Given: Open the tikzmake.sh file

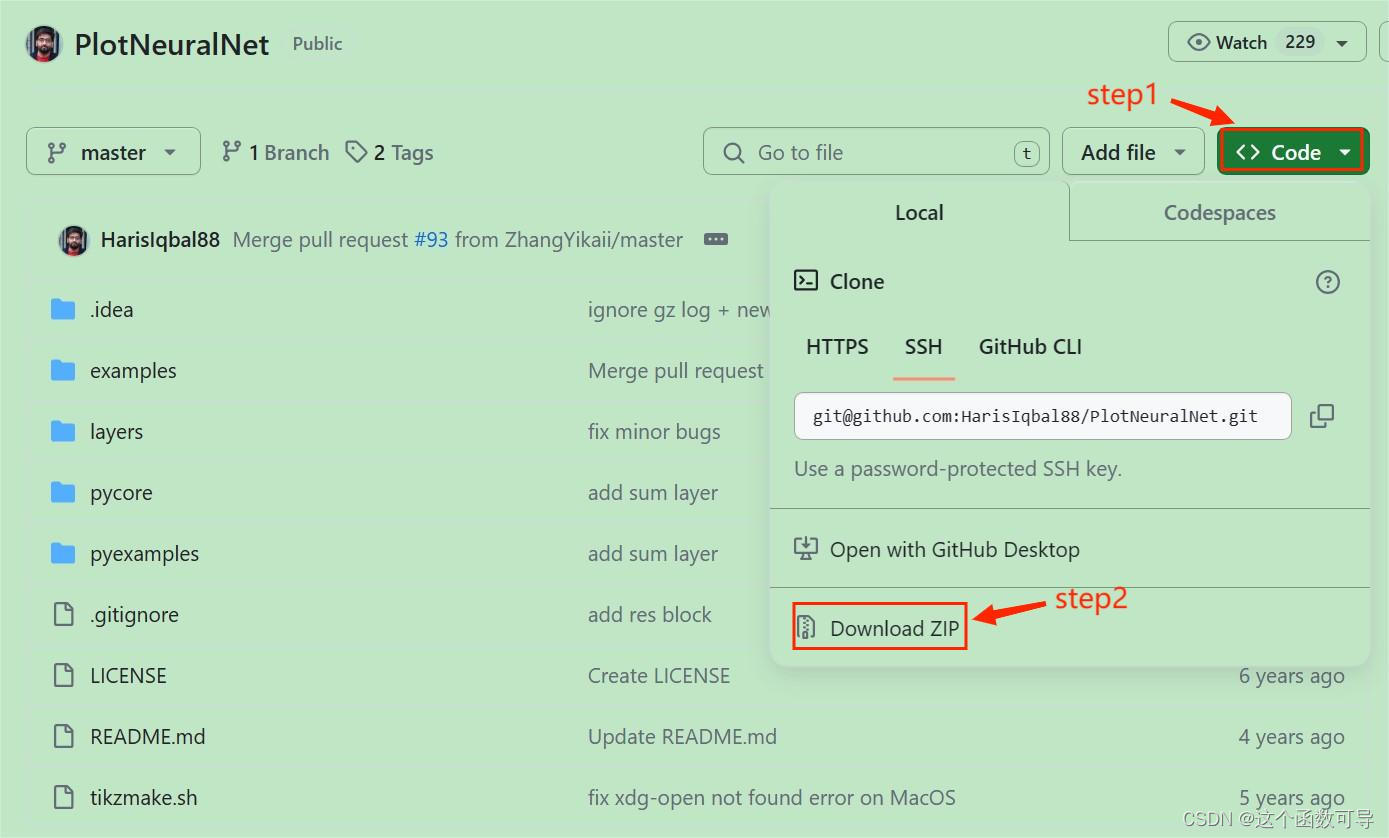Looking at the screenshot, I should [x=143, y=798].
